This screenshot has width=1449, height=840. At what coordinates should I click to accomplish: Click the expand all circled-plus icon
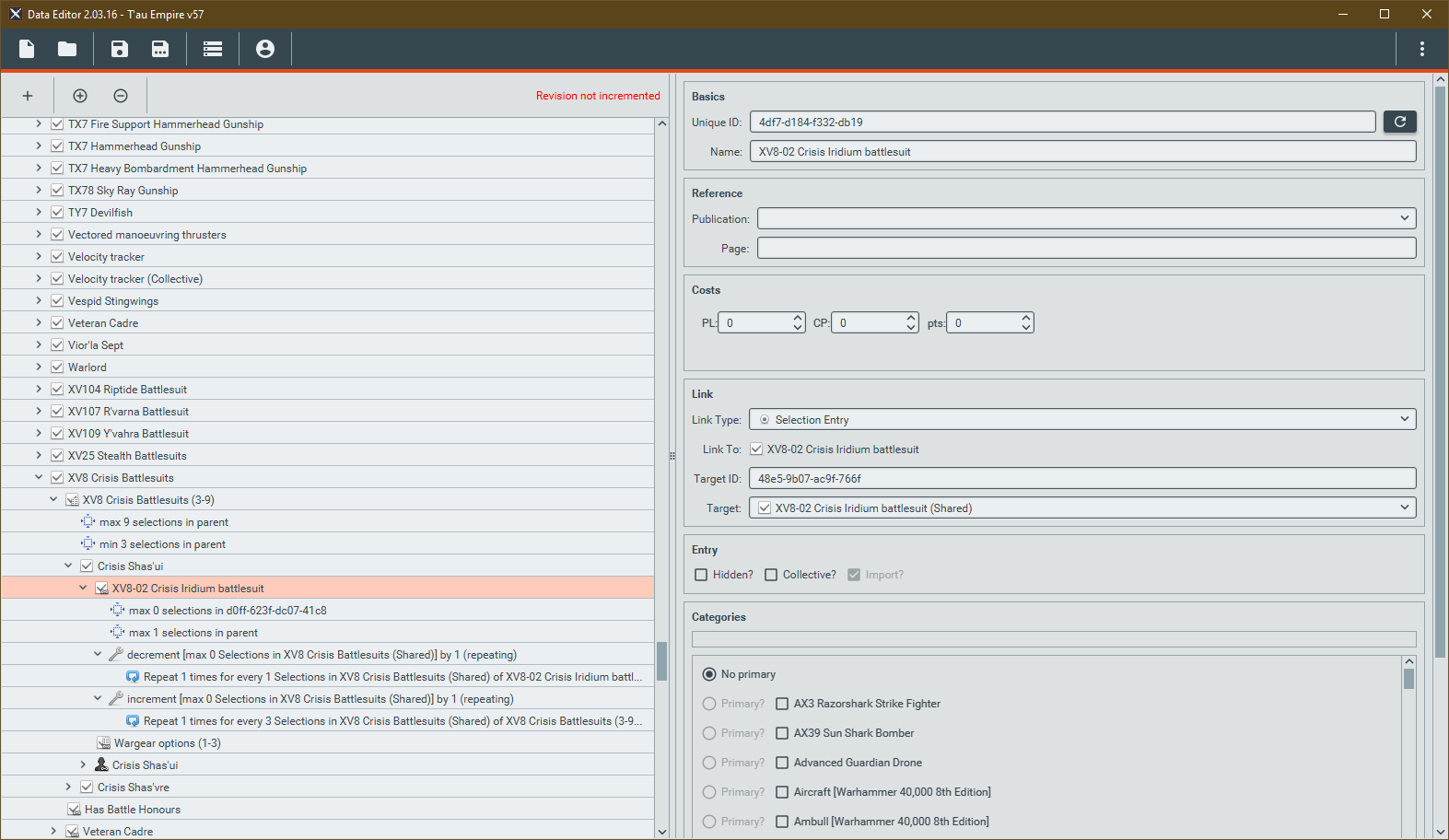tap(80, 96)
